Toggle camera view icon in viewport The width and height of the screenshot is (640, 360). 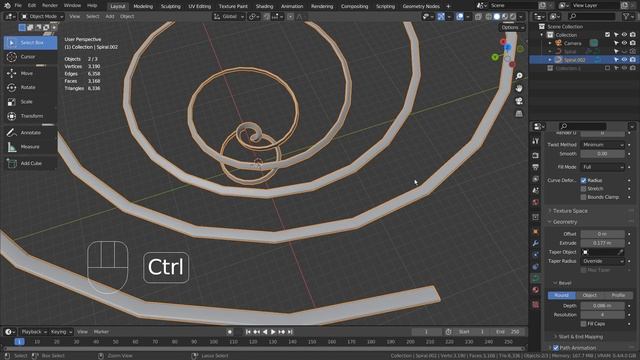pos(519,101)
